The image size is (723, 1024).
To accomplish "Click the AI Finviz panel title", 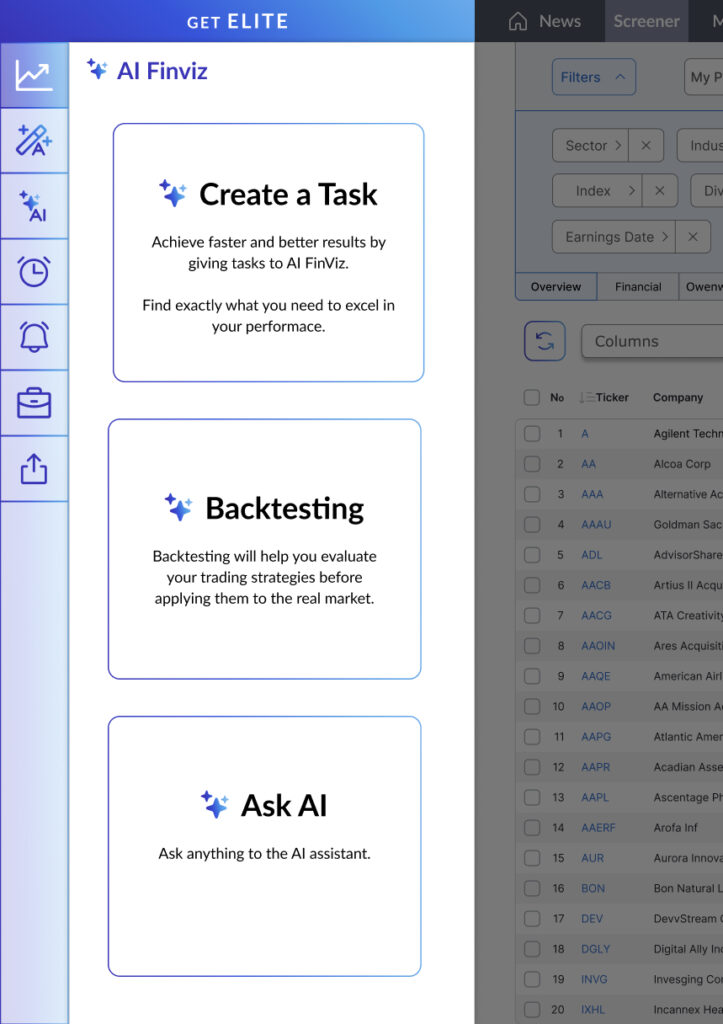I will pos(162,71).
